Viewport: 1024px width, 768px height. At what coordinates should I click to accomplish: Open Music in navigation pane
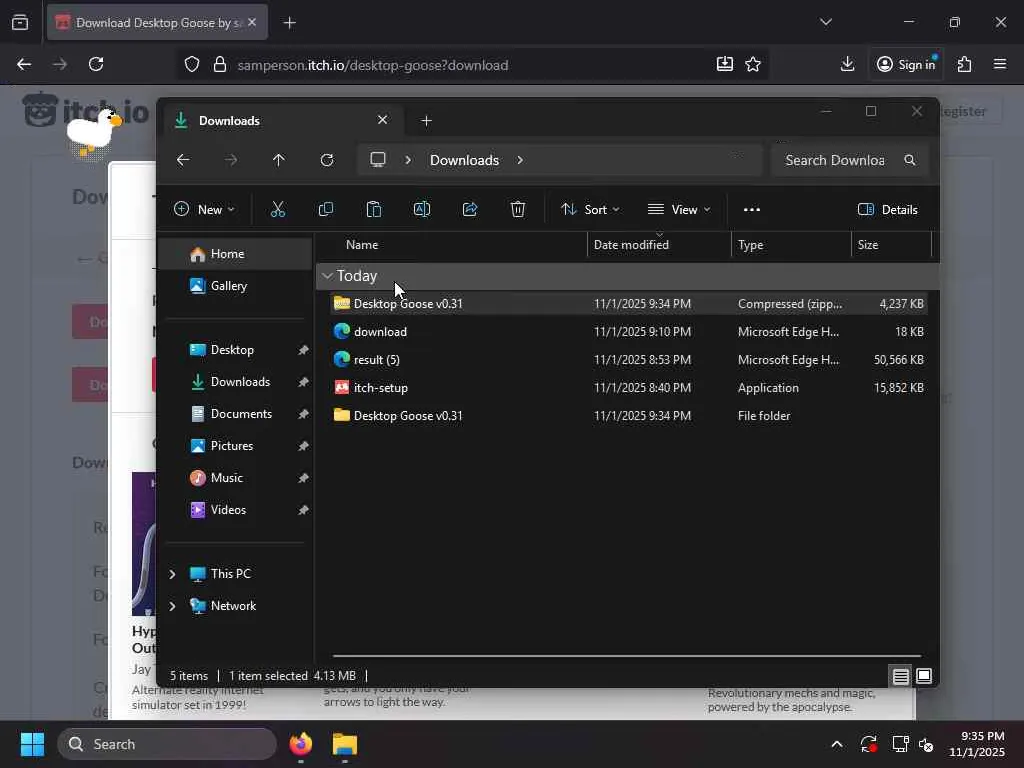pyautogui.click(x=235, y=478)
